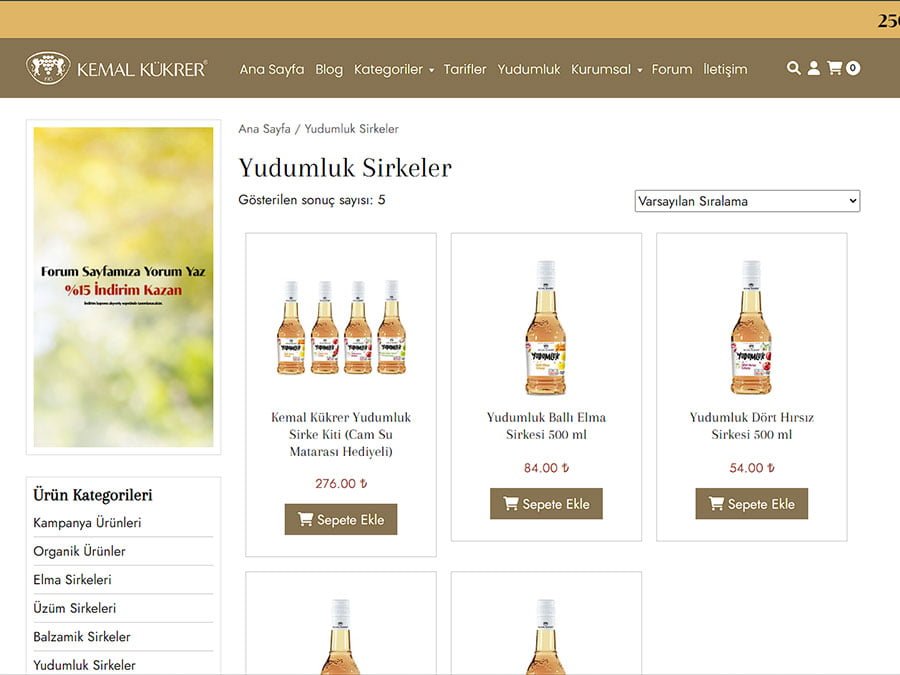The height and width of the screenshot is (675, 900).
Task: Open the user account icon
Action: 814,68
